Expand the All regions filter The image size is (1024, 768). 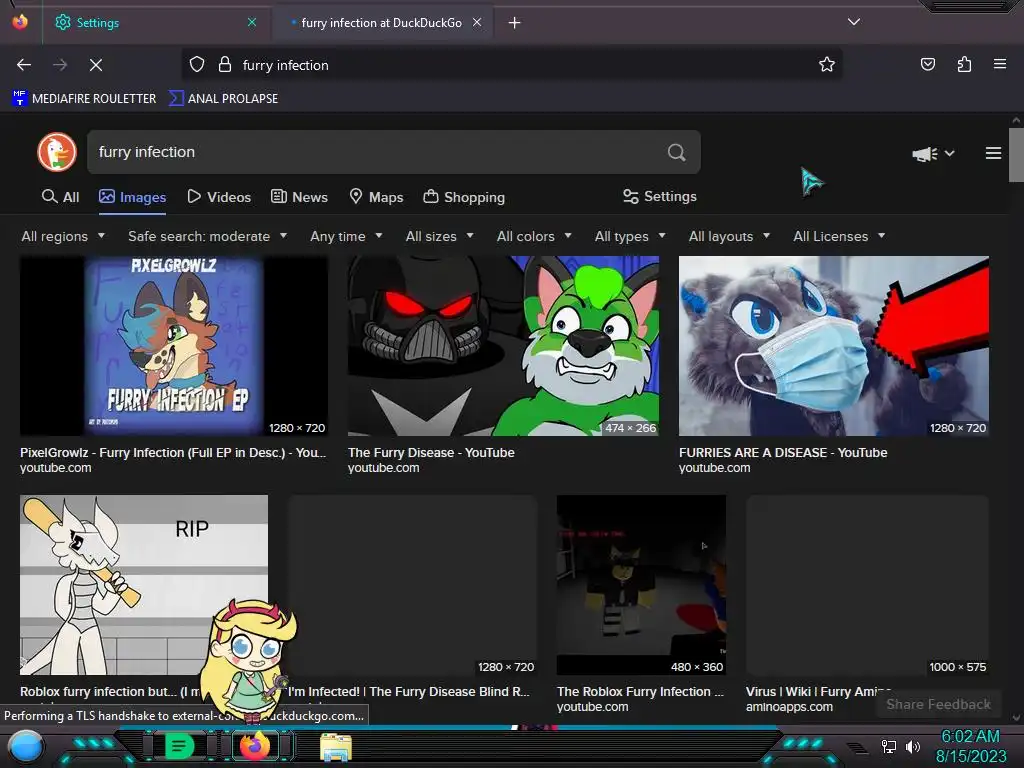(63, 236)
